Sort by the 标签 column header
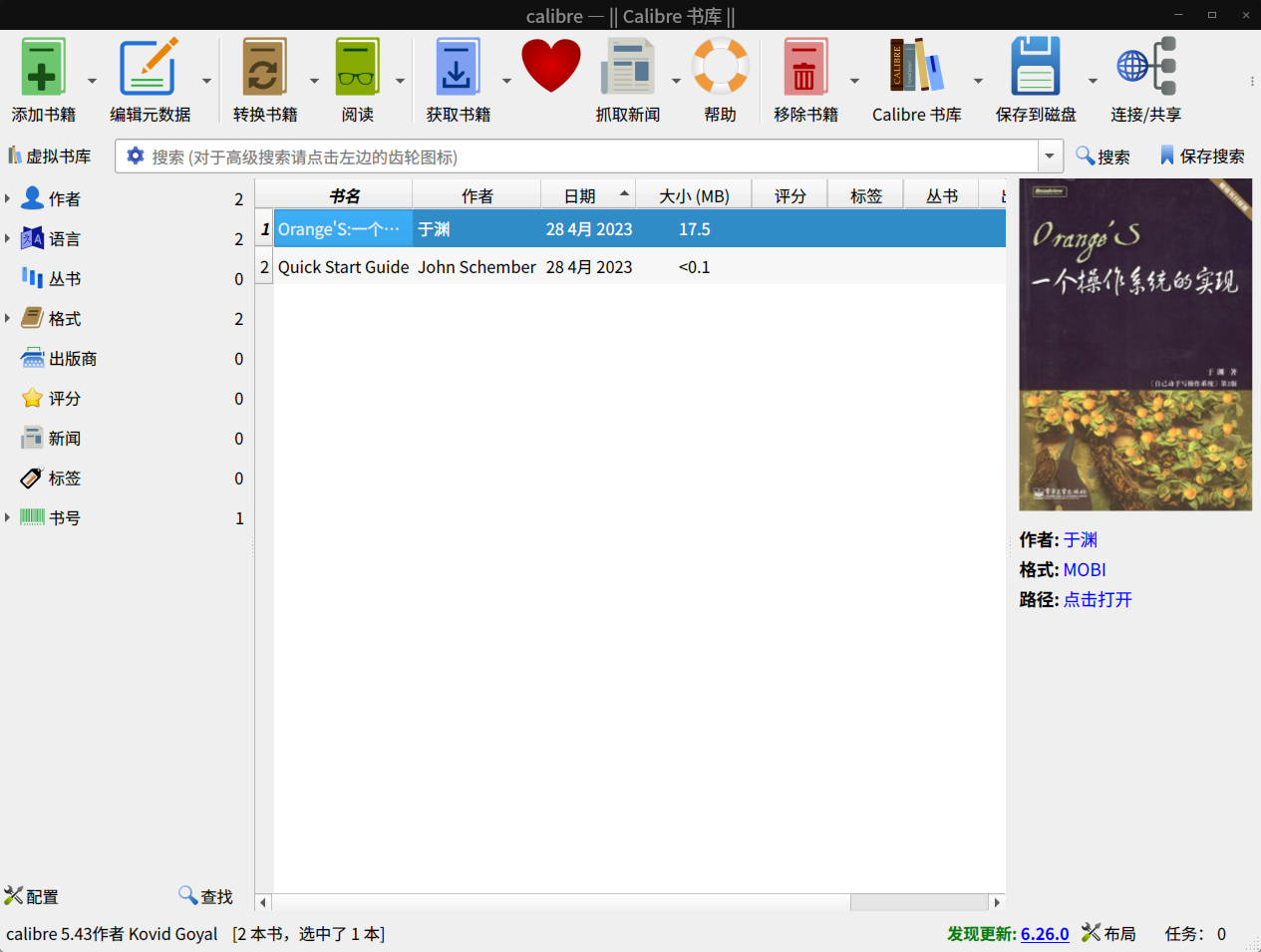 coord(865,196)
